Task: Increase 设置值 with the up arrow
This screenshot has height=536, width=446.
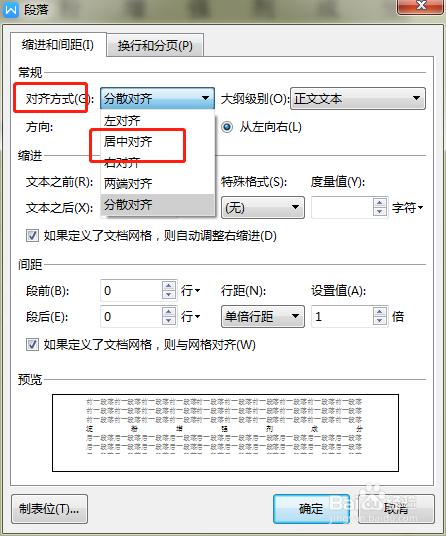Action: [379, 312]
